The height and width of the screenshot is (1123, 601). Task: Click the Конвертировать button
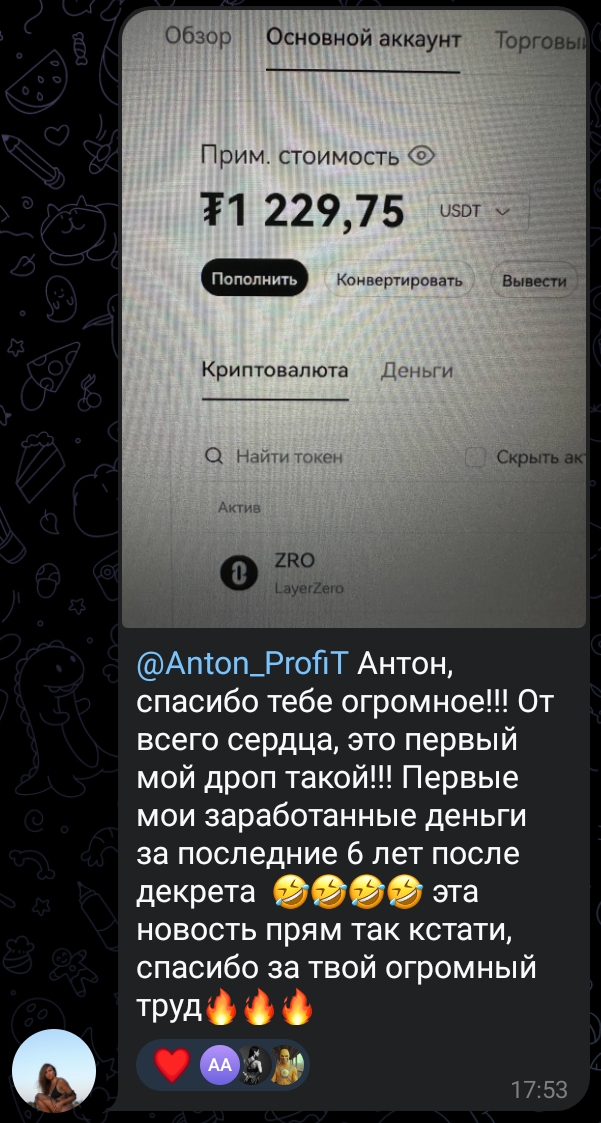point(399,280)
